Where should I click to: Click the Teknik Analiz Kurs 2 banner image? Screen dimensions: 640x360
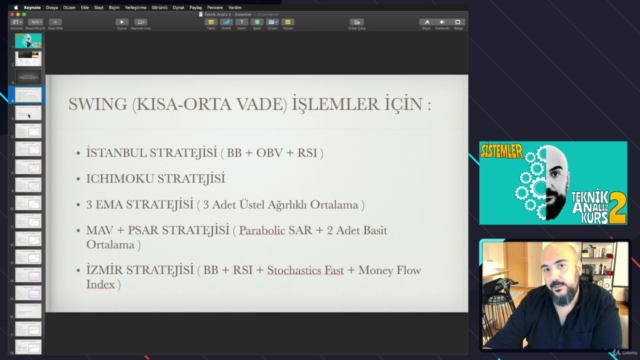coord(553,183)
